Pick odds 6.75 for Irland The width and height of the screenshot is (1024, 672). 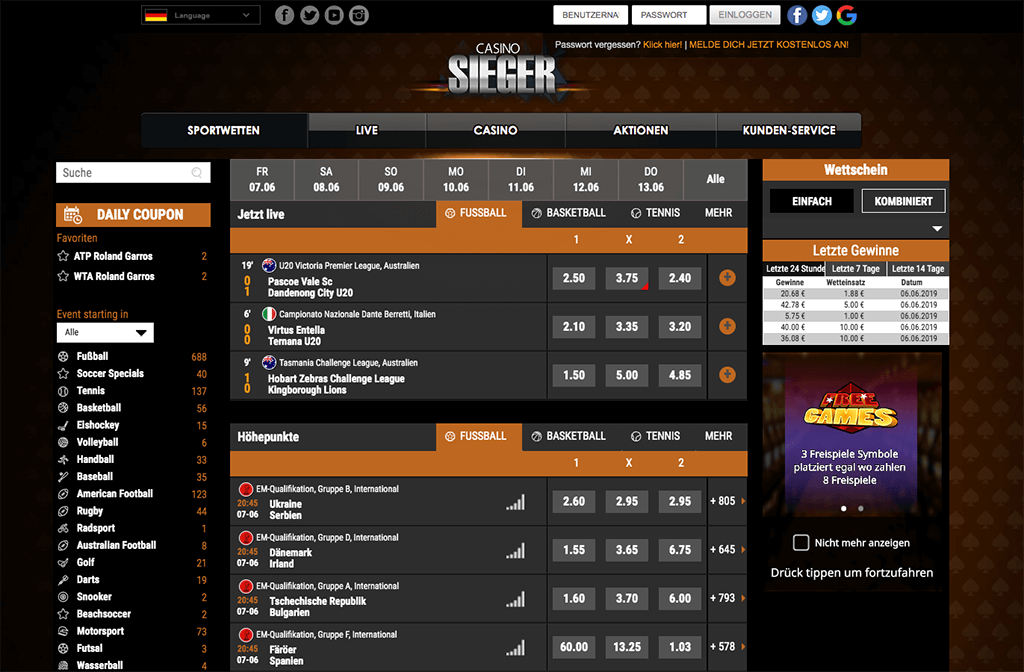click(680, 550)
